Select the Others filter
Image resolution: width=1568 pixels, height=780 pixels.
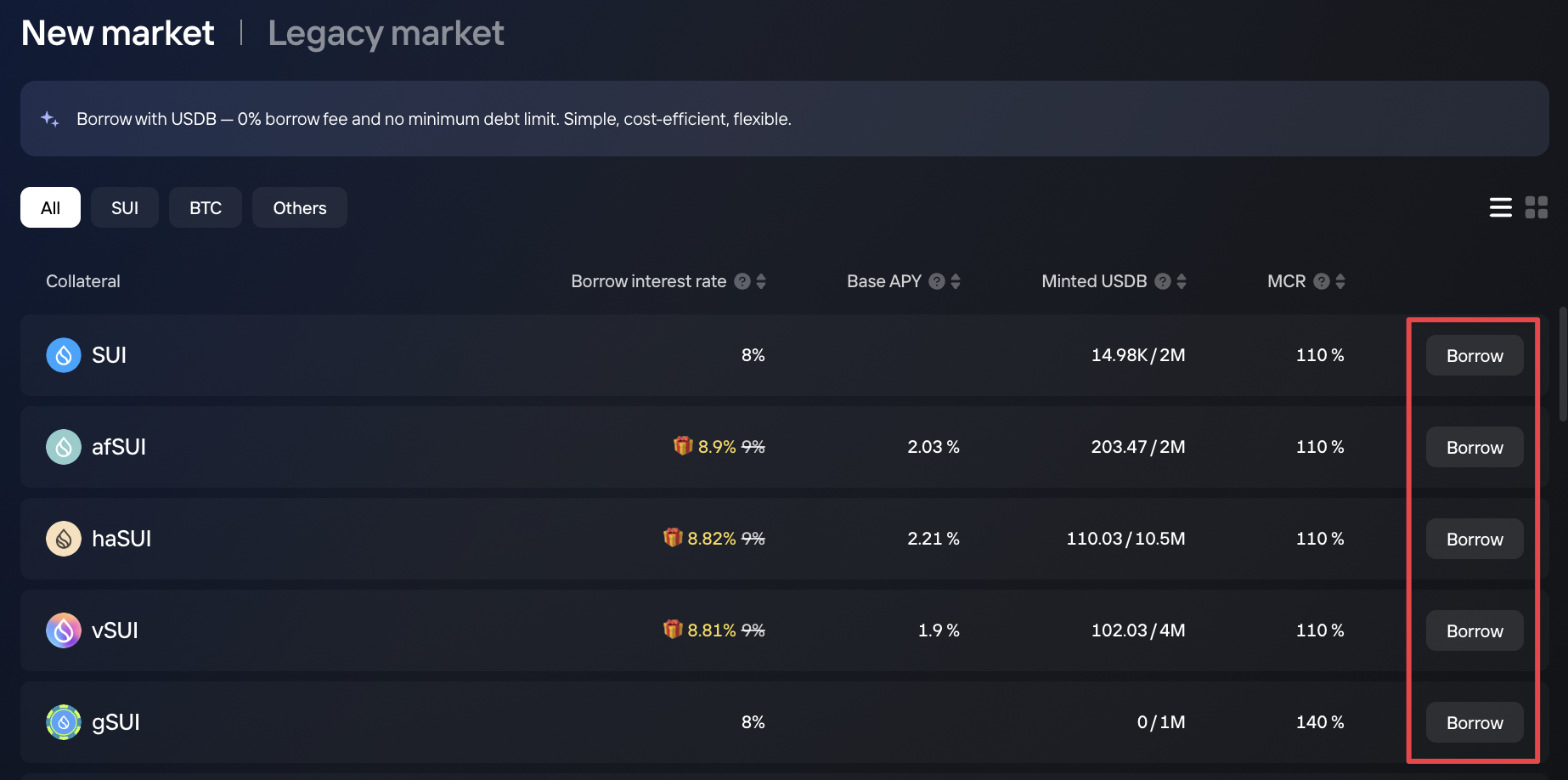click(300, 208)
